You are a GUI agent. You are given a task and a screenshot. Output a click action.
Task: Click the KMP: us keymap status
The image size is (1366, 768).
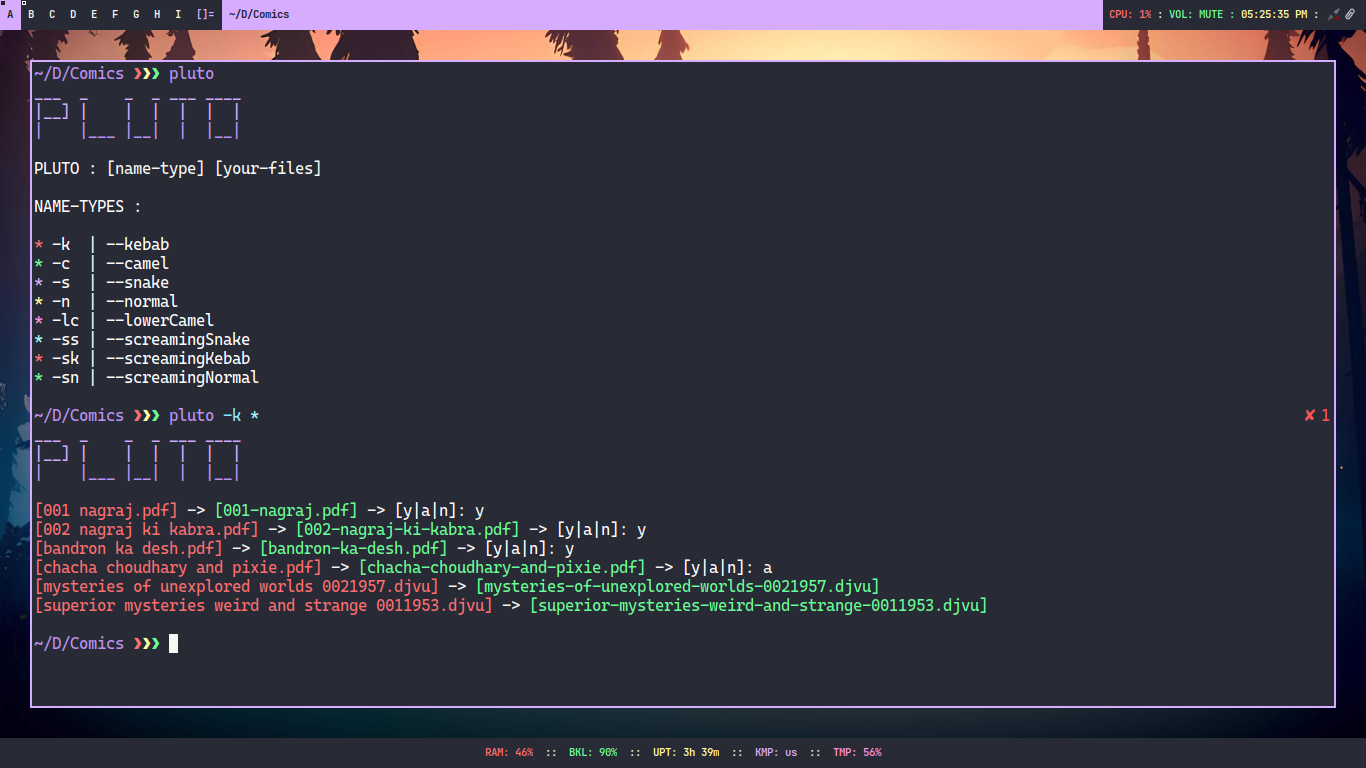(776, 752)
